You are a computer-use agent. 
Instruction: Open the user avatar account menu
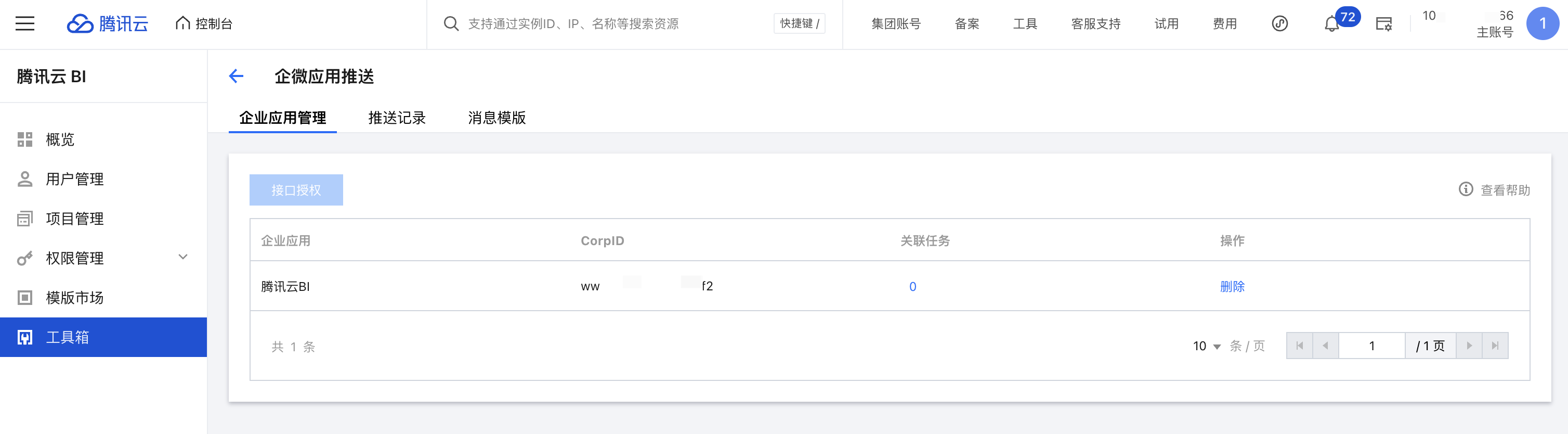(1543, 24)
